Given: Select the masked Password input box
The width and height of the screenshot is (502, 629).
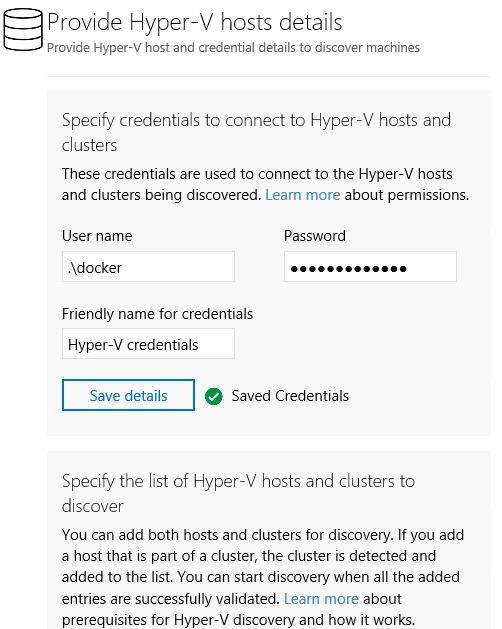Looking at the screenshot, I should click(370, 267).
